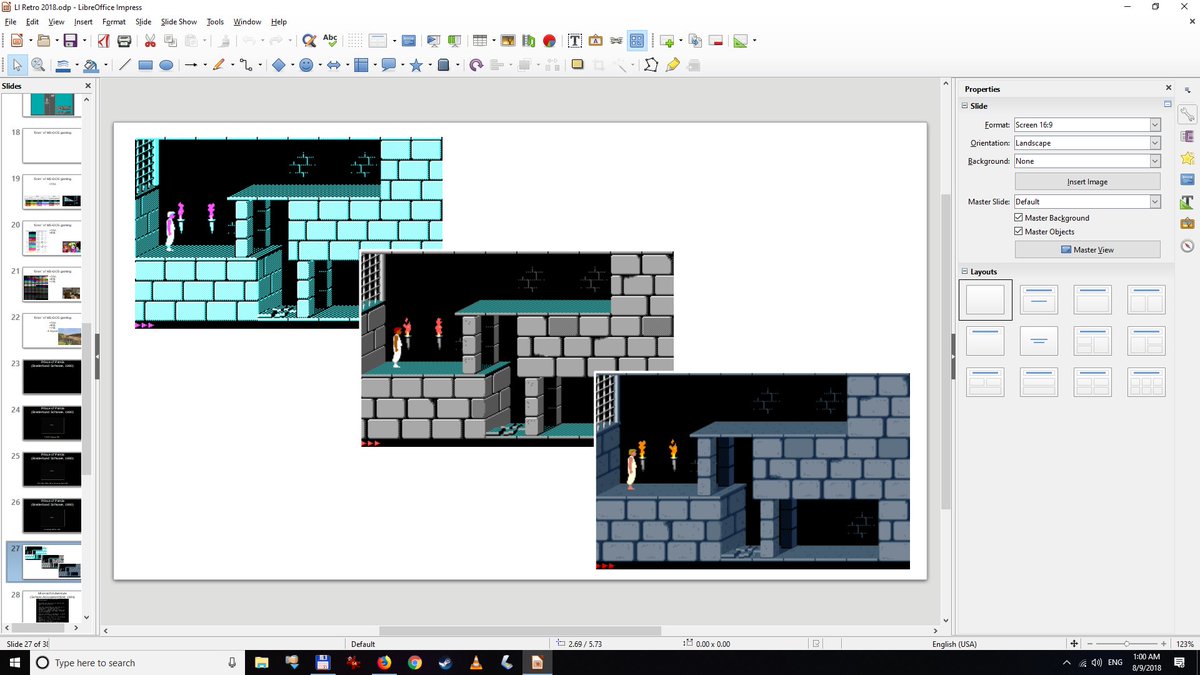
Task: Select the smiley Symbol Shapes tool
Action: tap(306, 65)
